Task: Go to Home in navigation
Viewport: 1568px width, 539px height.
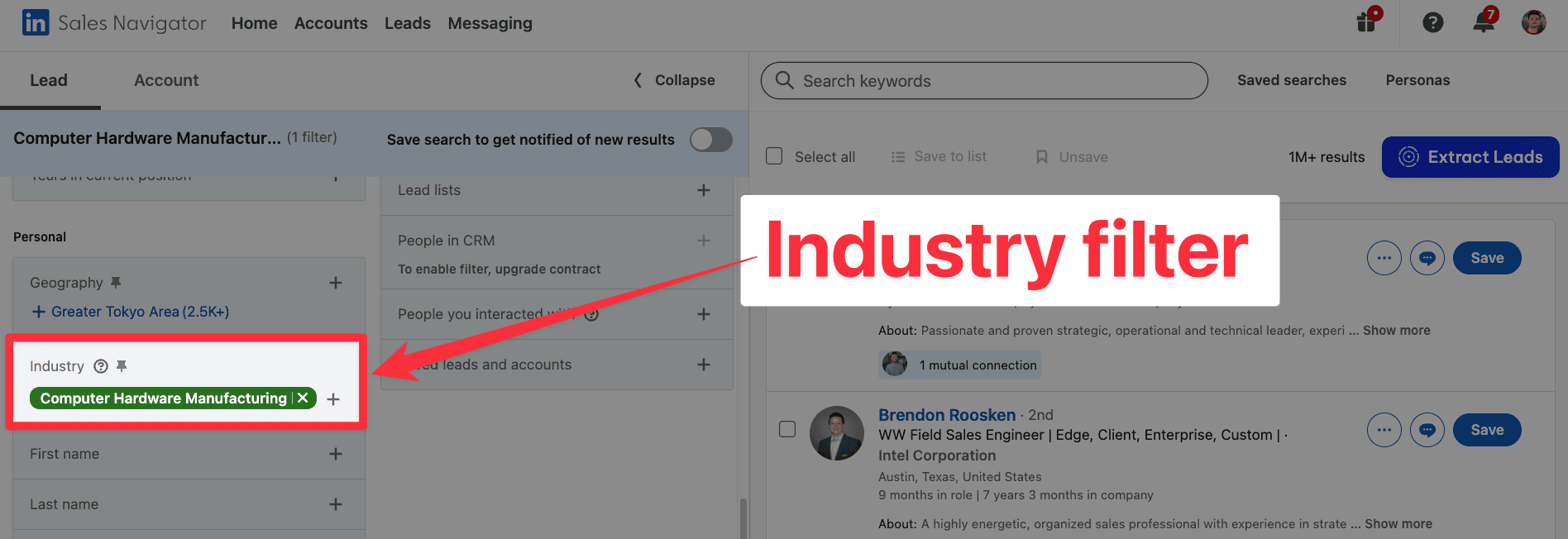Action: pyautogui.click(x=255, y=23)
